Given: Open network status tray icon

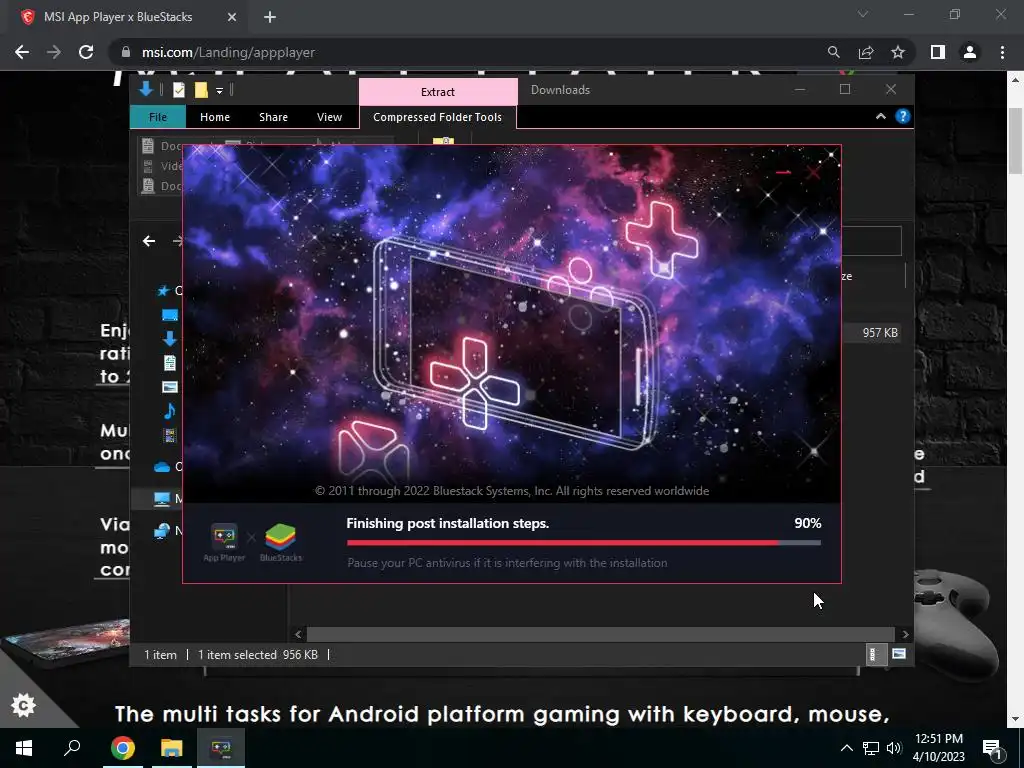Looking at the screenshot, I should (x=871, y=748).
